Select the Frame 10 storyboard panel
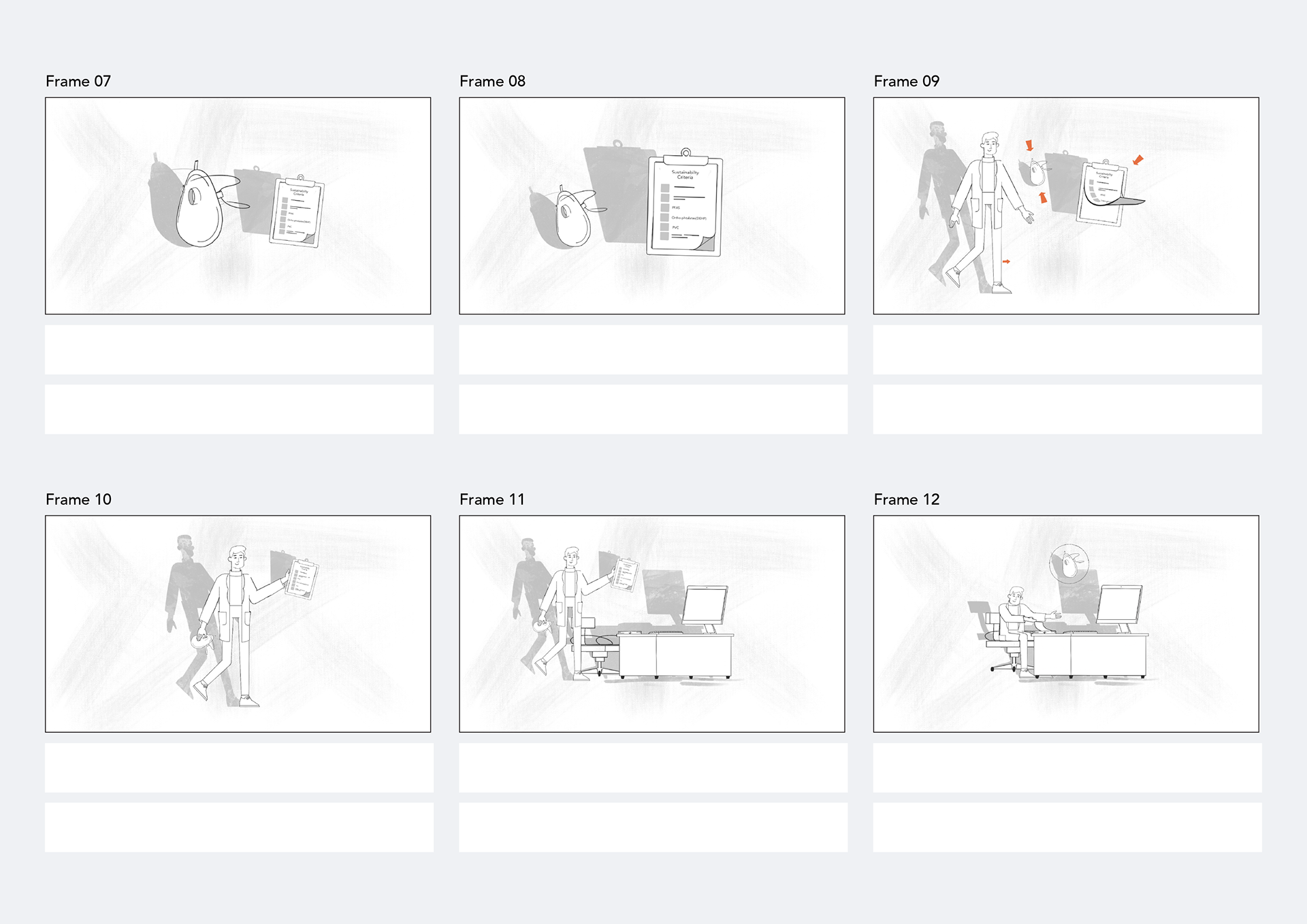This screenshot has height=924, width=1307. tap(238, 624)
